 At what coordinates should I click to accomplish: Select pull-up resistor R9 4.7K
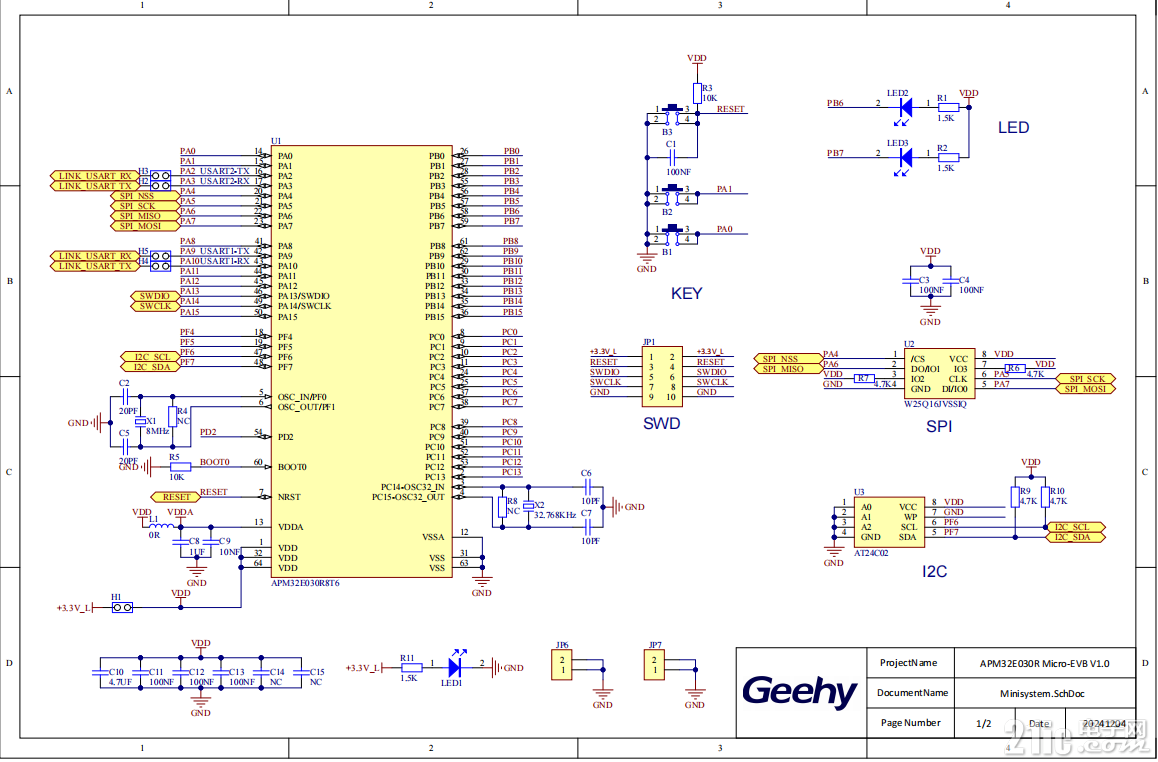point(1015,497)
